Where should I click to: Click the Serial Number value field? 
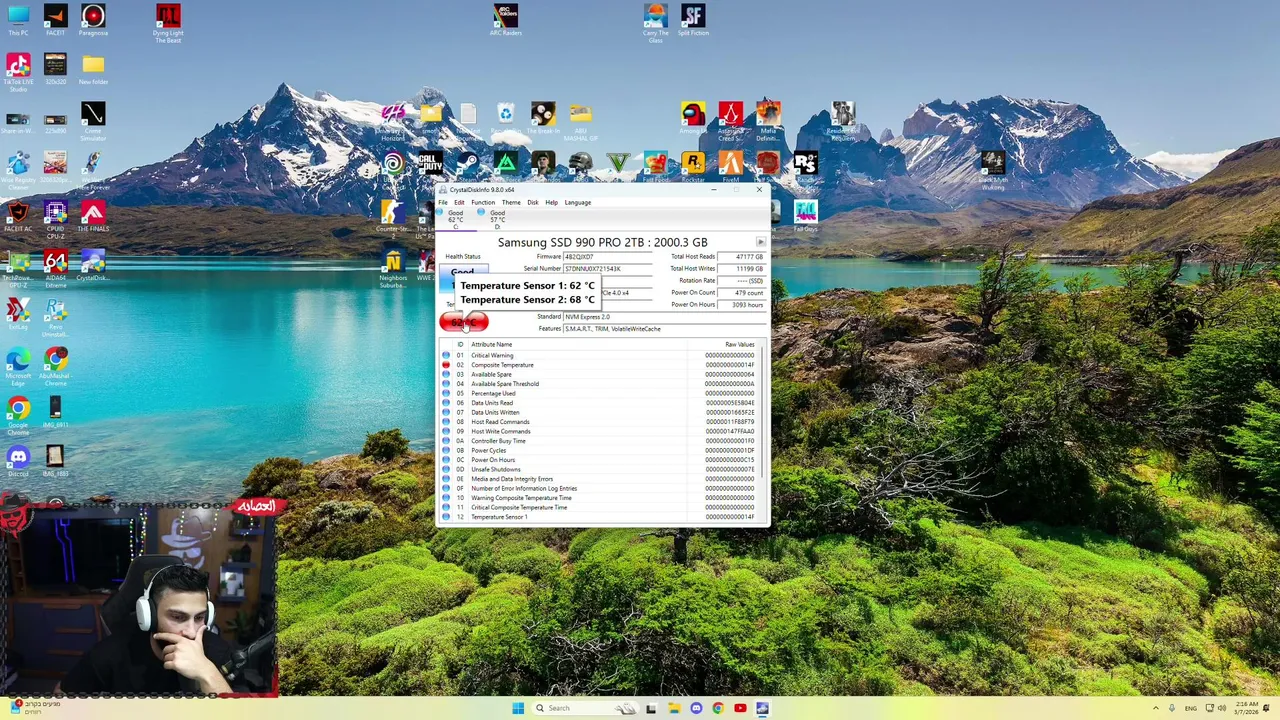pos(609,269)
